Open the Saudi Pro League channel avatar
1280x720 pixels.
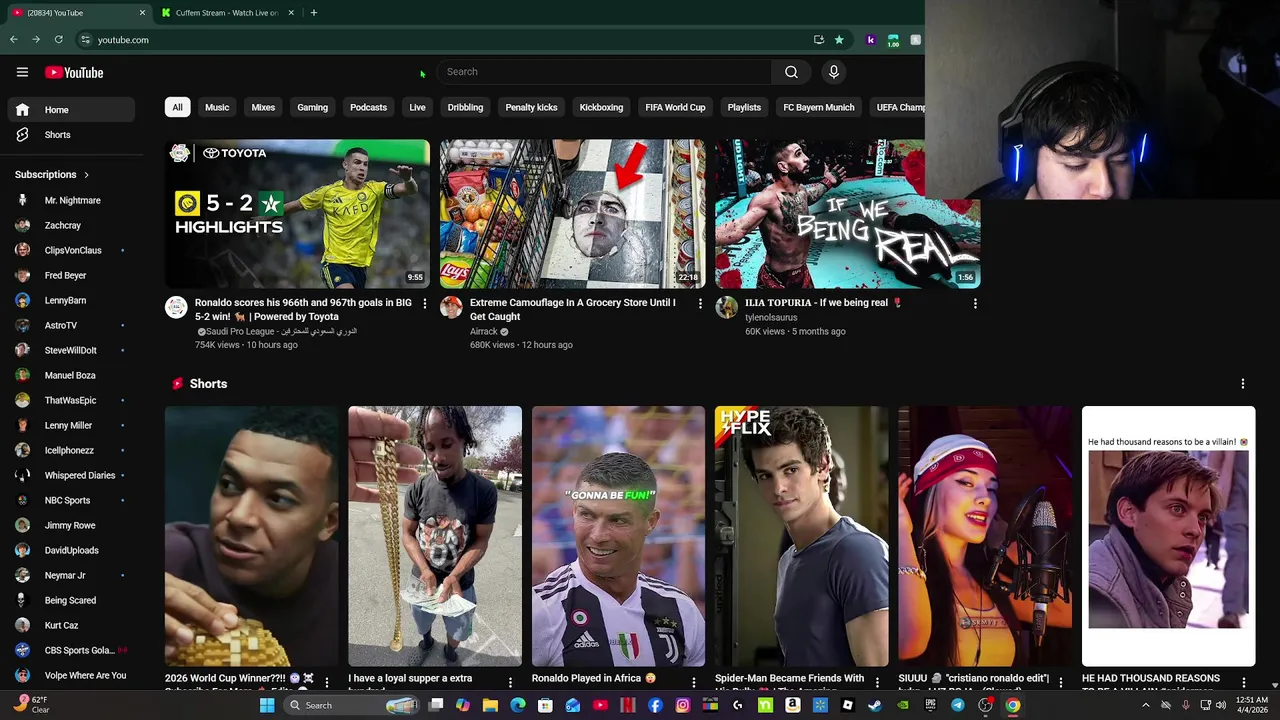coord(176,307)
